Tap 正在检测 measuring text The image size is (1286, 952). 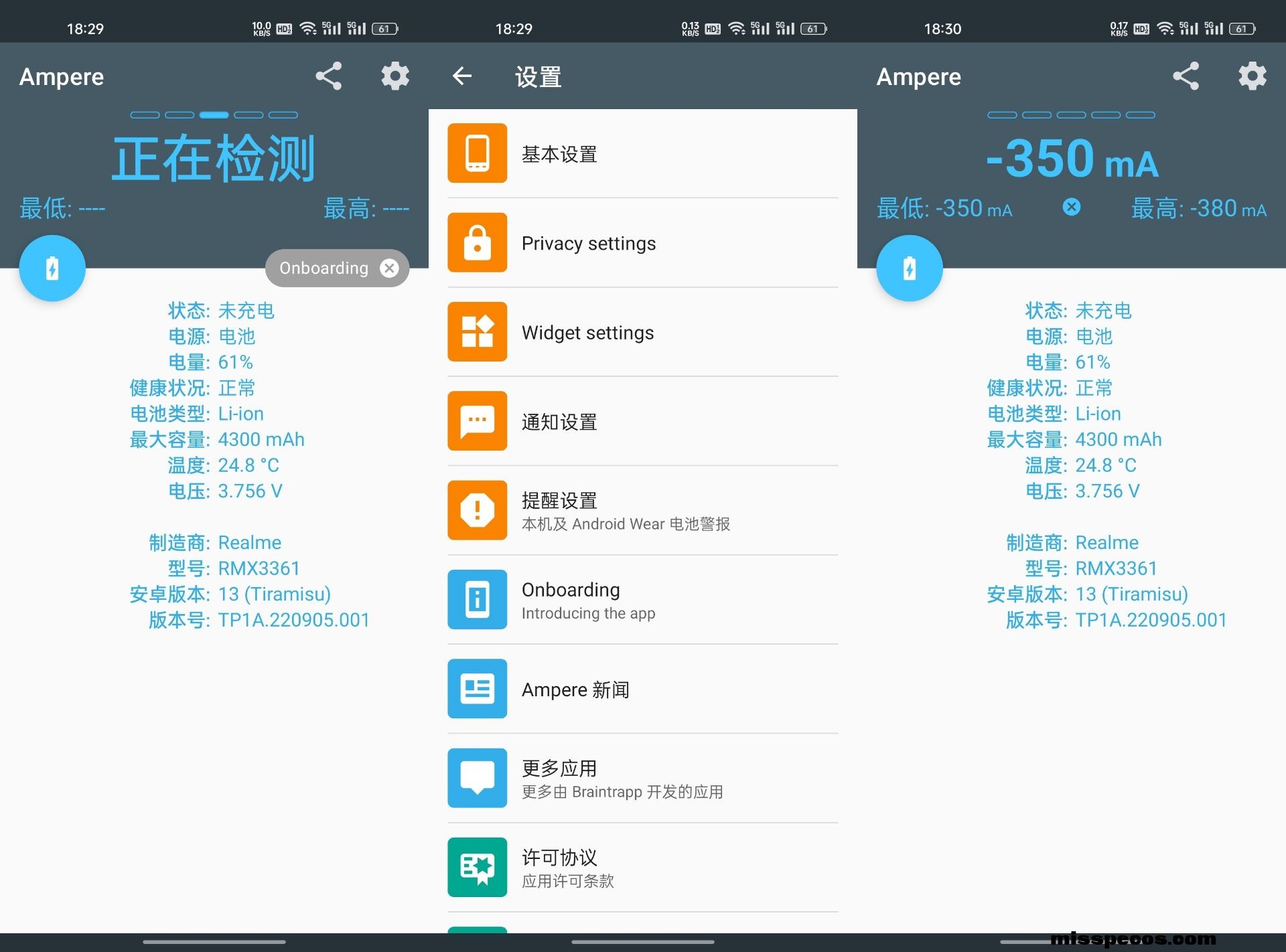pyautogui.click(x=214, y=159)
